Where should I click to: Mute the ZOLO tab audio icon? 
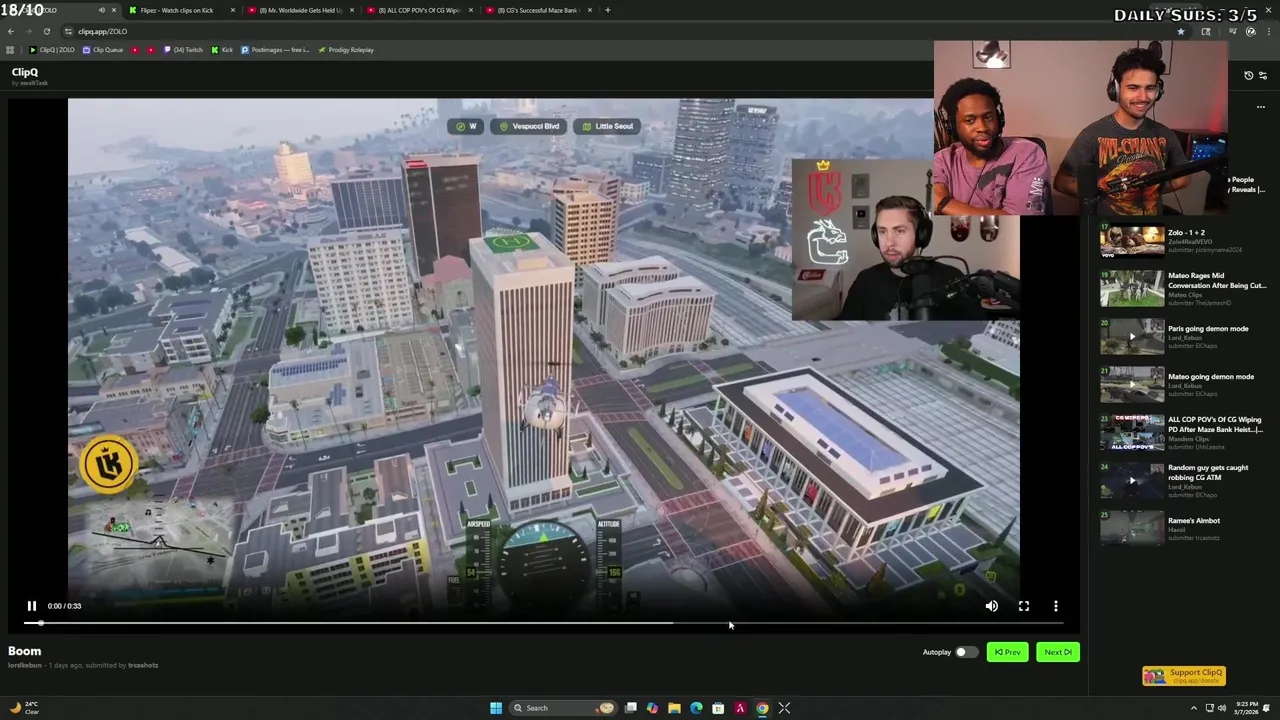(101, 10)
